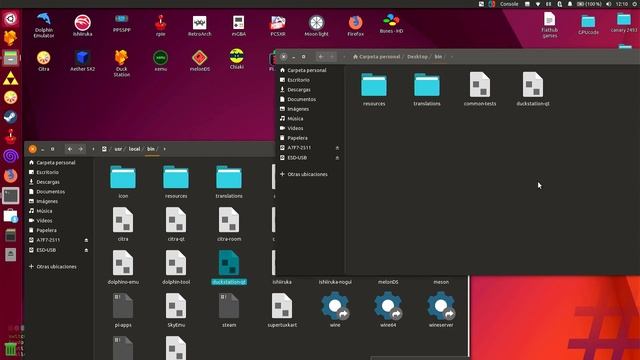Go to Descargas in Desktop bin window sidebar
Screen dimensions: 640x360
[299, 89]
